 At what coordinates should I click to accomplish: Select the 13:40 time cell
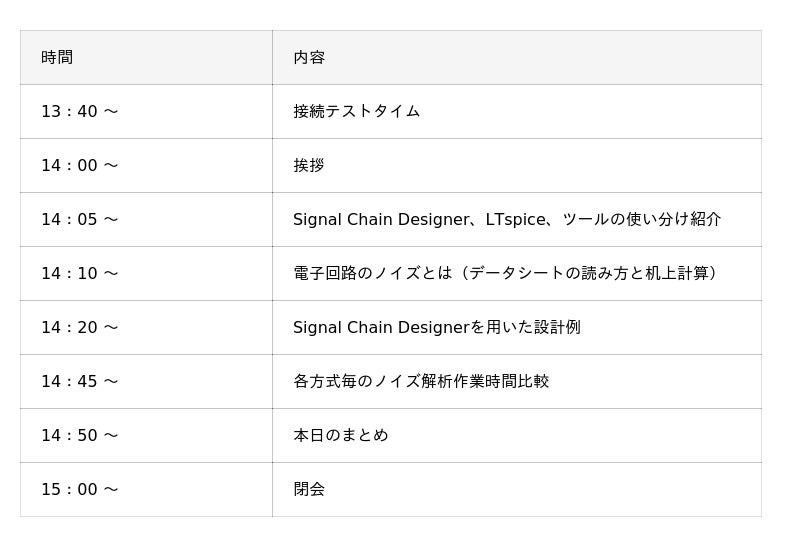click(x=146, y=111)
